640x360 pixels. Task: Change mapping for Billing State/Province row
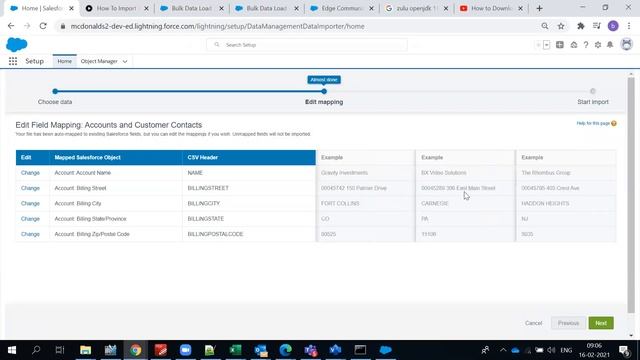[30, 219]
